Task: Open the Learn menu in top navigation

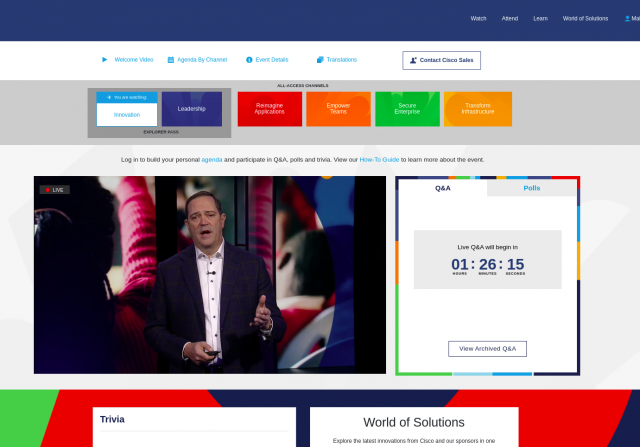Action: tap(540, 18)
